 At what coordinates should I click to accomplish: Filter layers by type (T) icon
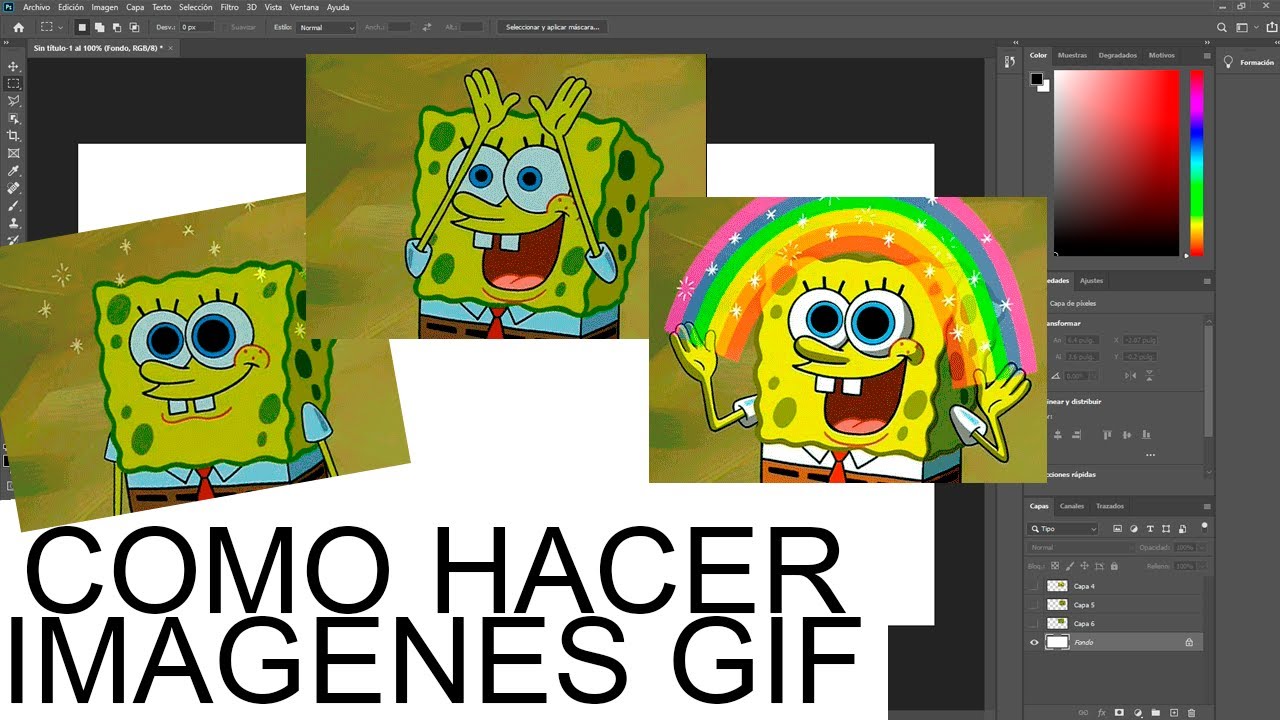pyautogui.click(x=1150, y=529)
